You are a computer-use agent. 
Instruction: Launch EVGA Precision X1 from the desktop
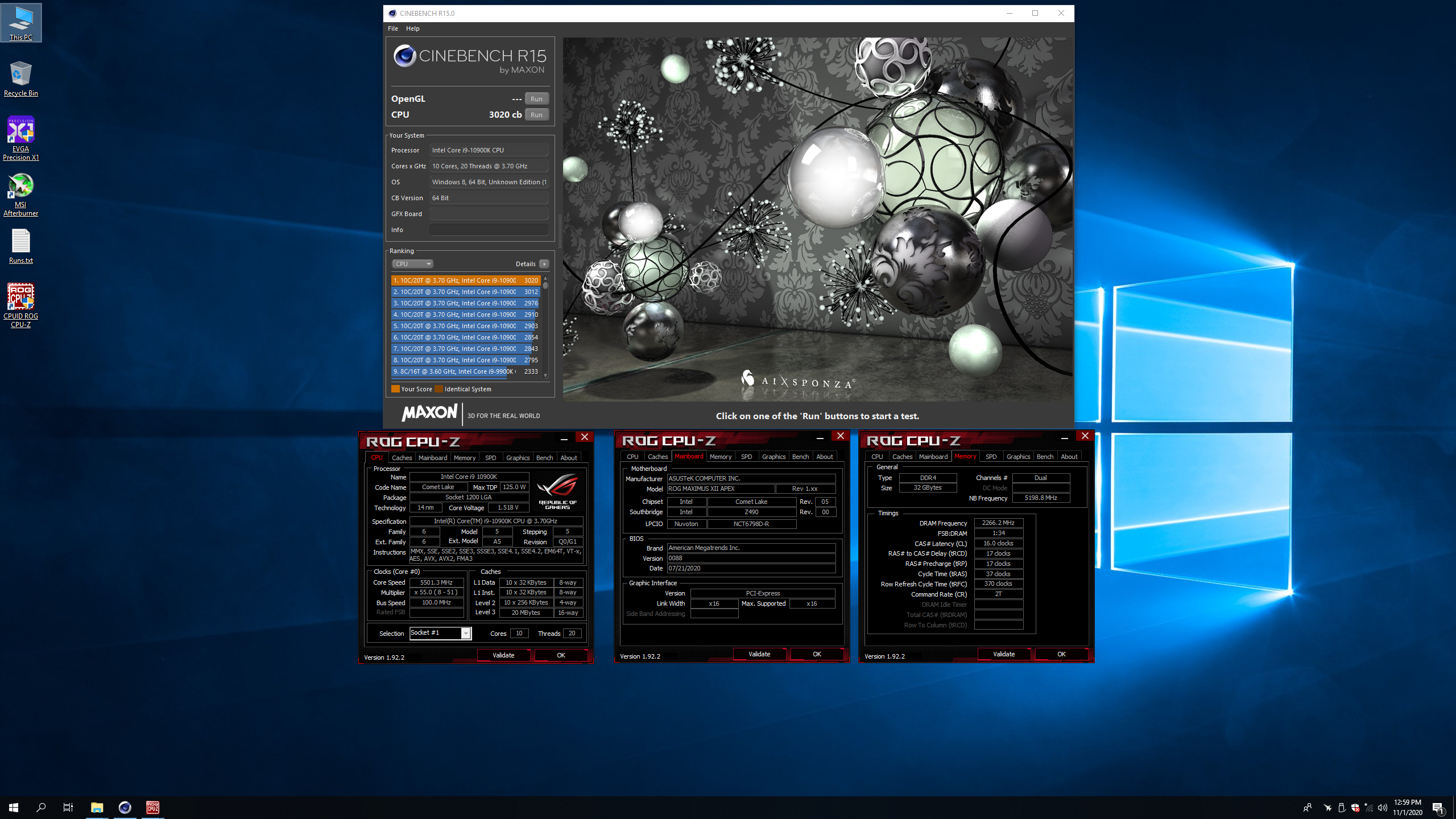pos(21,139)
